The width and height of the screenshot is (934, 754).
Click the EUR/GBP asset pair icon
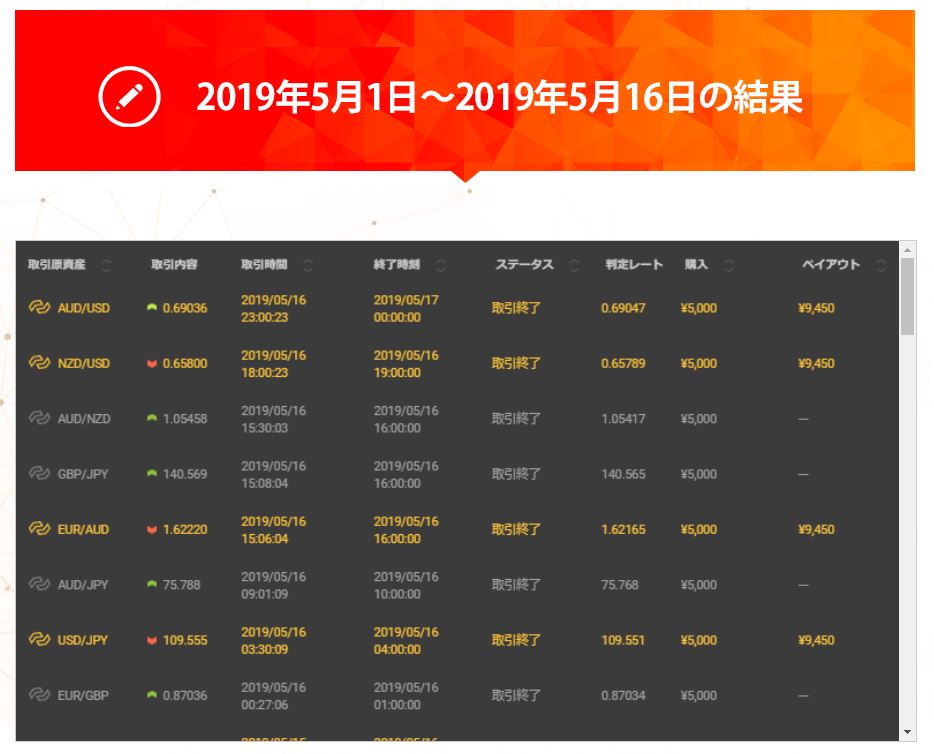[x=39, y=695]
